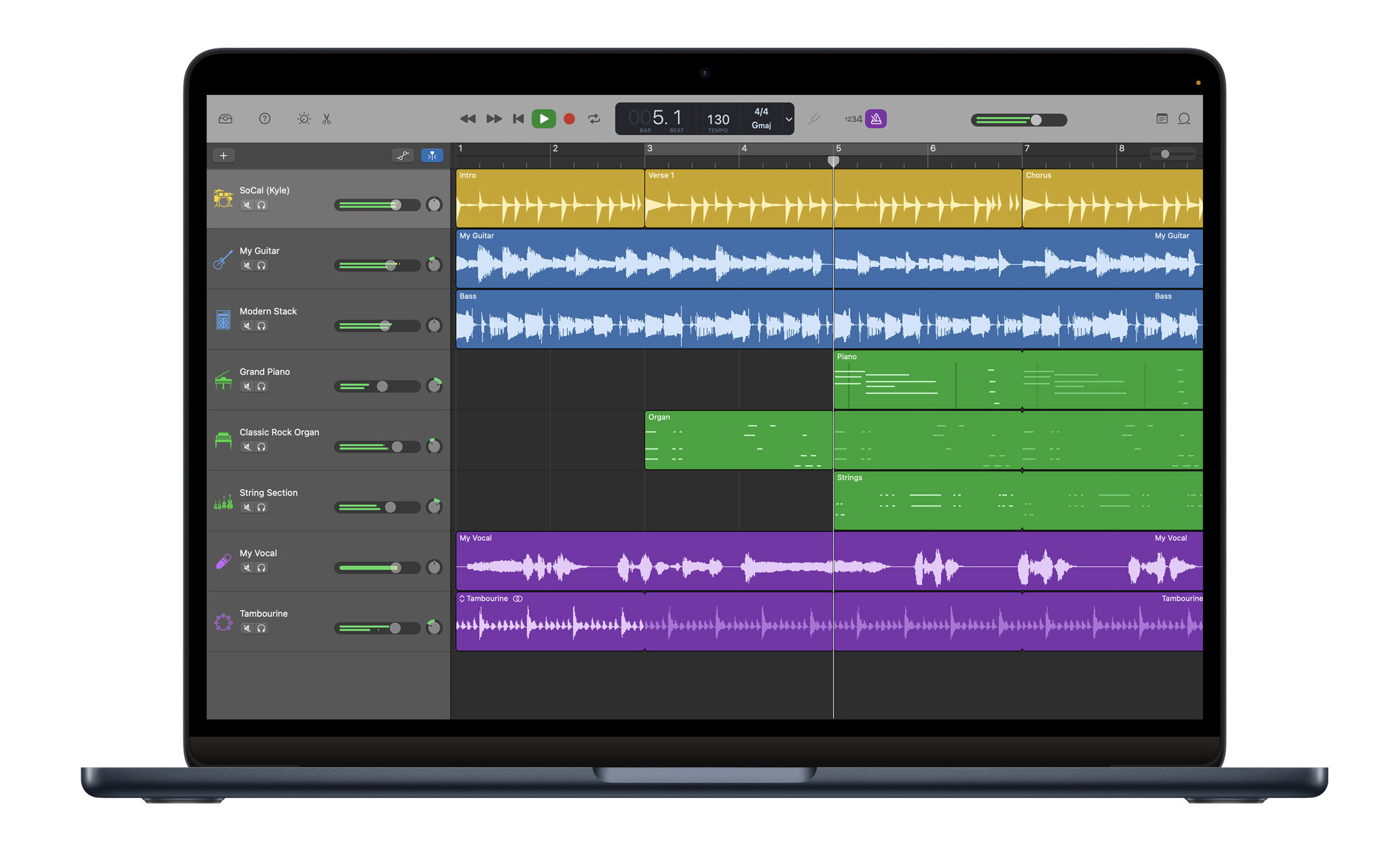Viewport: 1400px width, 867px height.
Task: Toggle the purple metronome button
Action: point(876,119)
